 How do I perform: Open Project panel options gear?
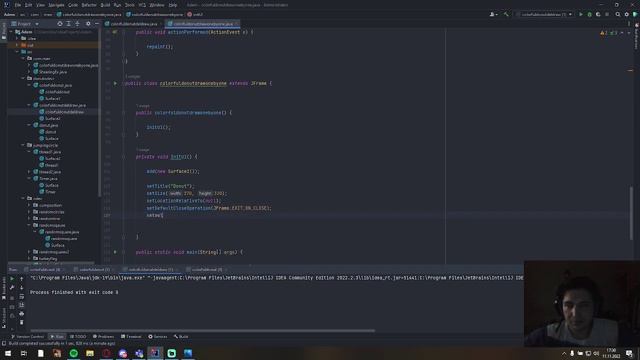click(88, 24)
